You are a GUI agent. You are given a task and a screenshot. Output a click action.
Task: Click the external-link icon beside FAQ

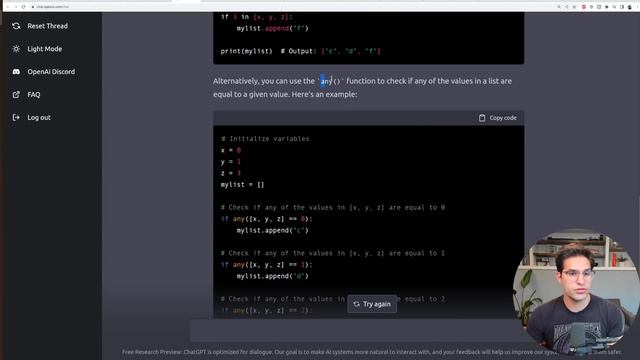coord(16,95)
